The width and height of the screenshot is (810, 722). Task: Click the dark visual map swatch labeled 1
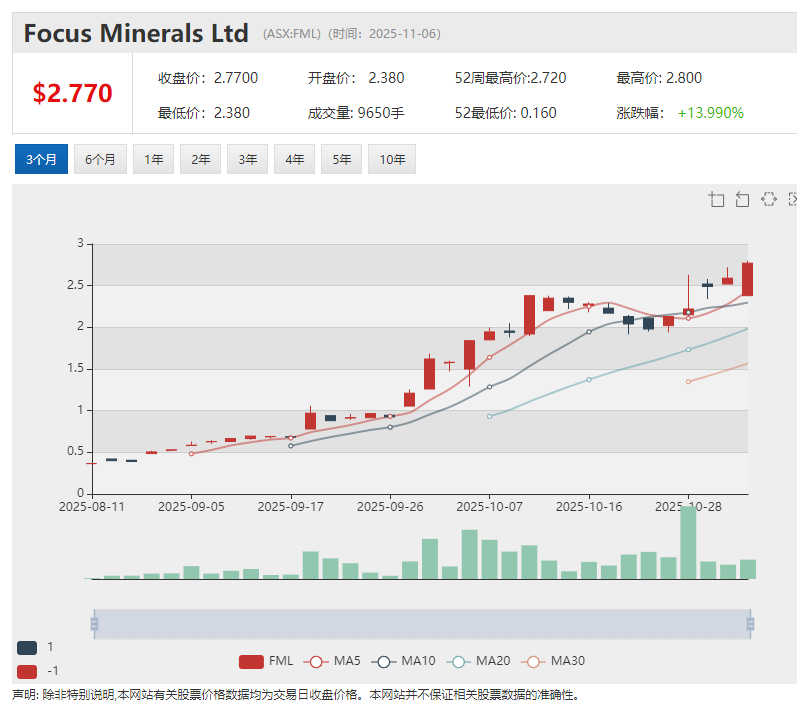(x=27, y=648)
